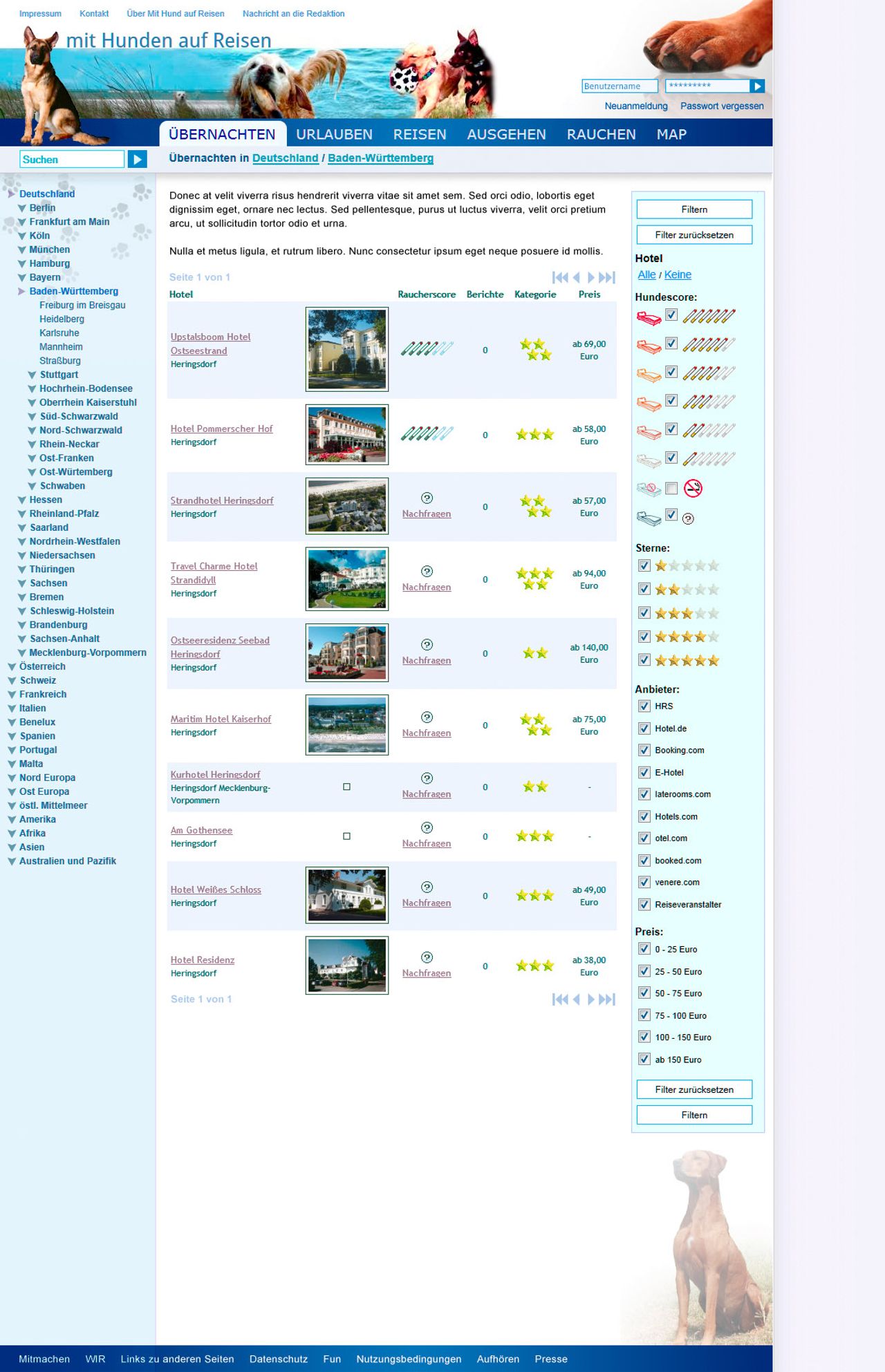The height and width of the screenshot is (1372, 885).
Task: Click Raucherscore cigarettes for Hotel Pommerscher Hof
Action: tap(427, 434)
